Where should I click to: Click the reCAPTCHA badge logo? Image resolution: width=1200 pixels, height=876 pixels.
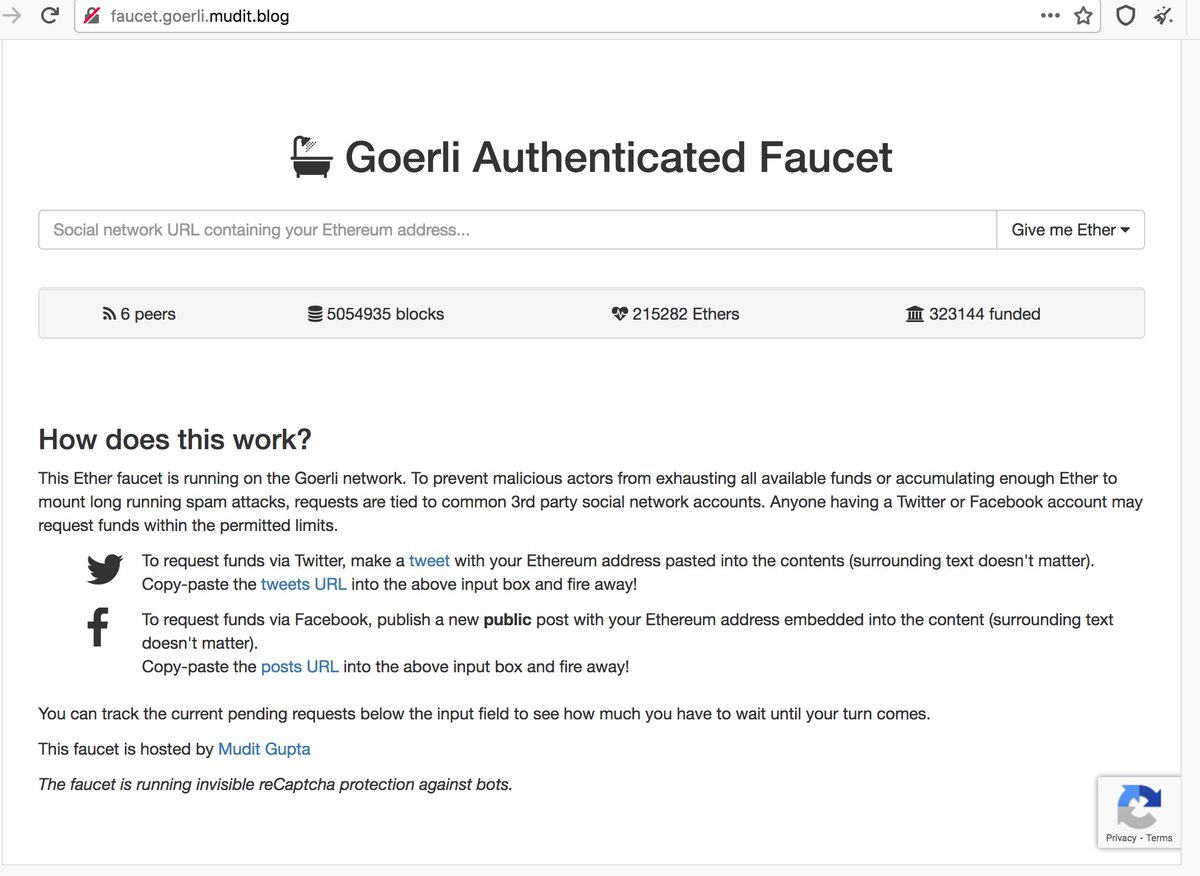(x=1139, y=806)
